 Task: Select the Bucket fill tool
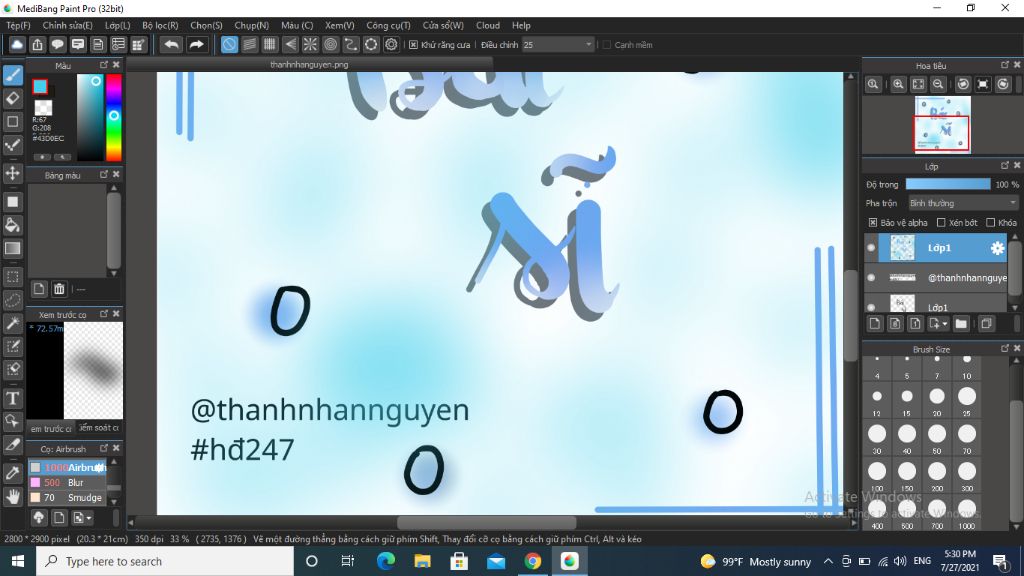coord(12,225)
